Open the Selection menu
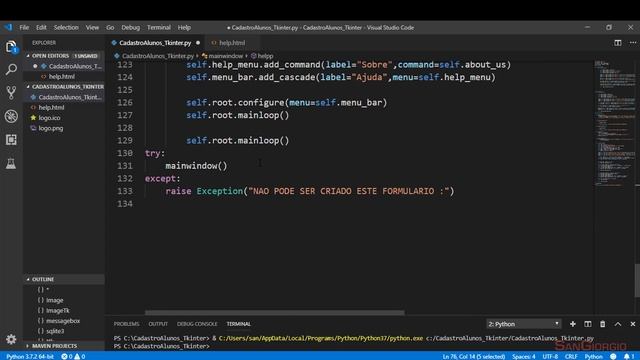The image size is (640, 360). (x=66, y=27)
